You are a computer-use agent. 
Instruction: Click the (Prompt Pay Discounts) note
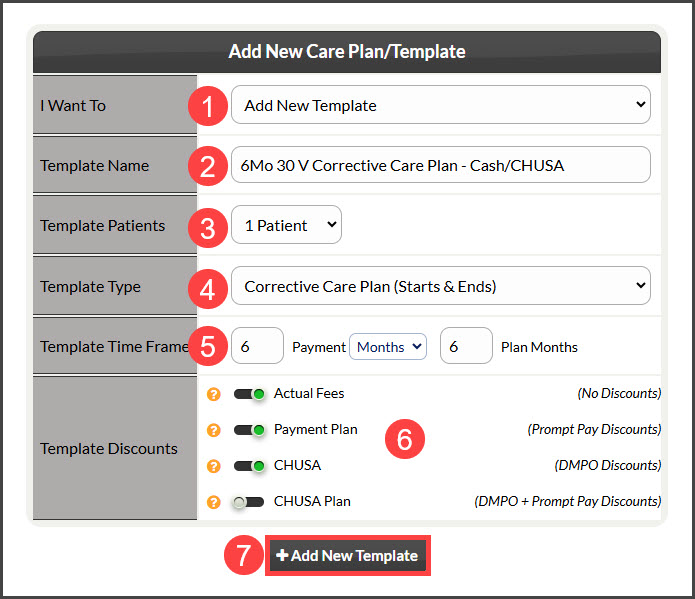594,429
